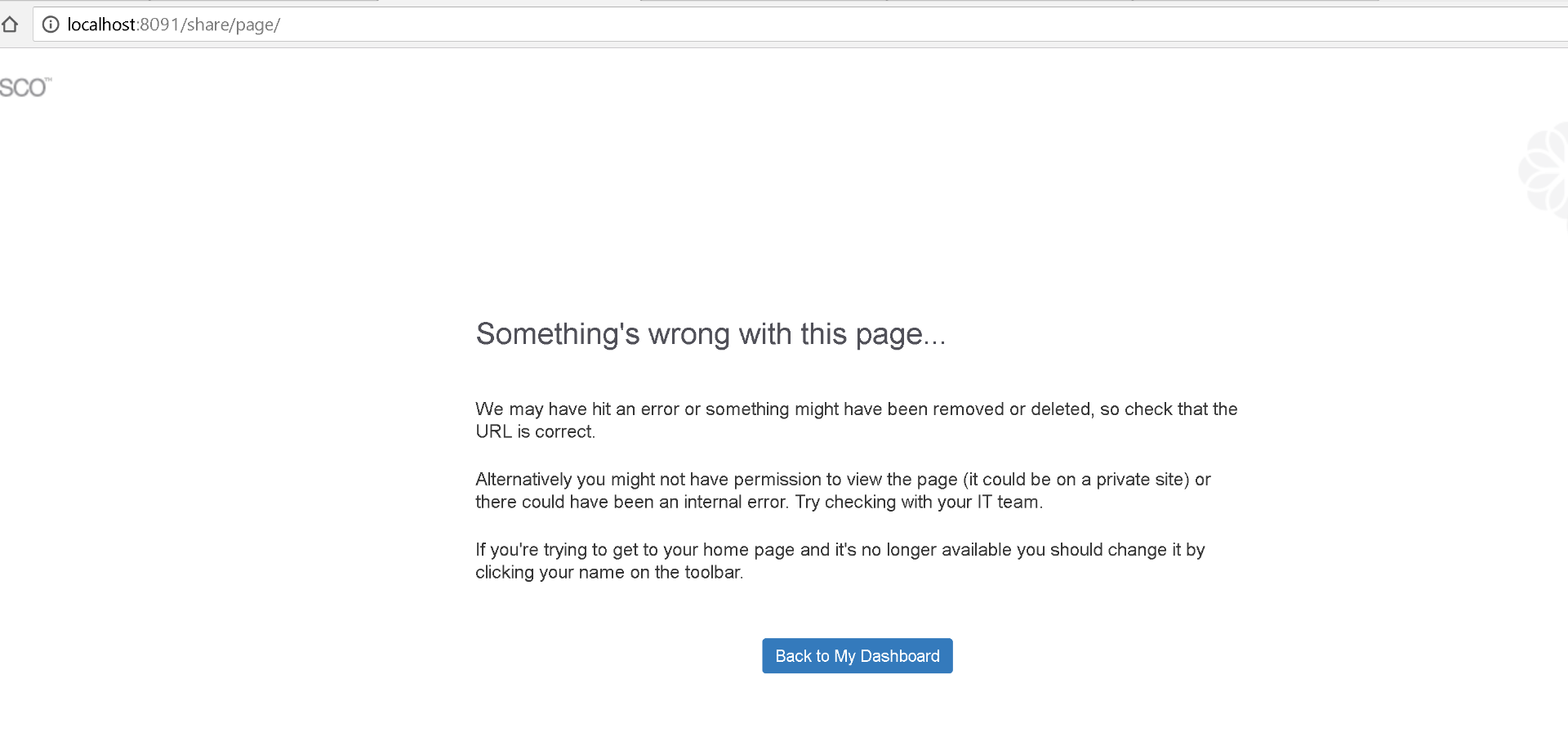Click the paragraph starting "If you're trying to get to your home page"

pos(840,561)
